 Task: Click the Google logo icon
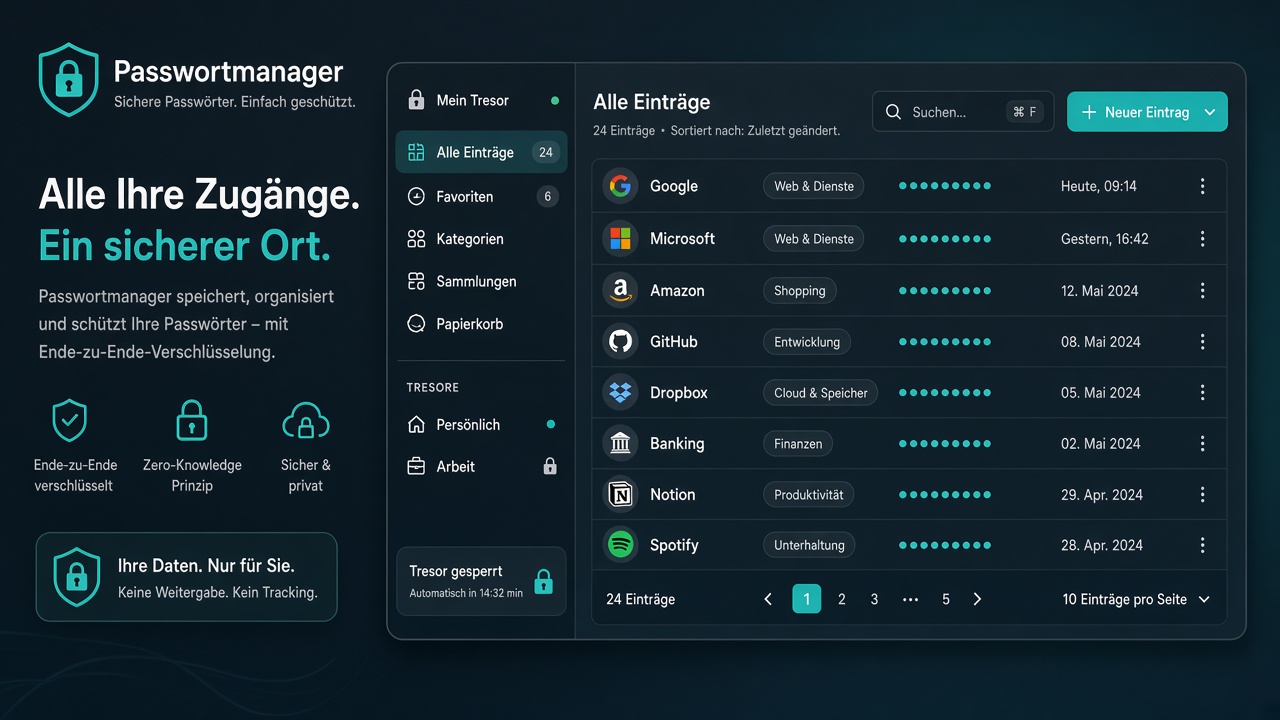point(620,186)
